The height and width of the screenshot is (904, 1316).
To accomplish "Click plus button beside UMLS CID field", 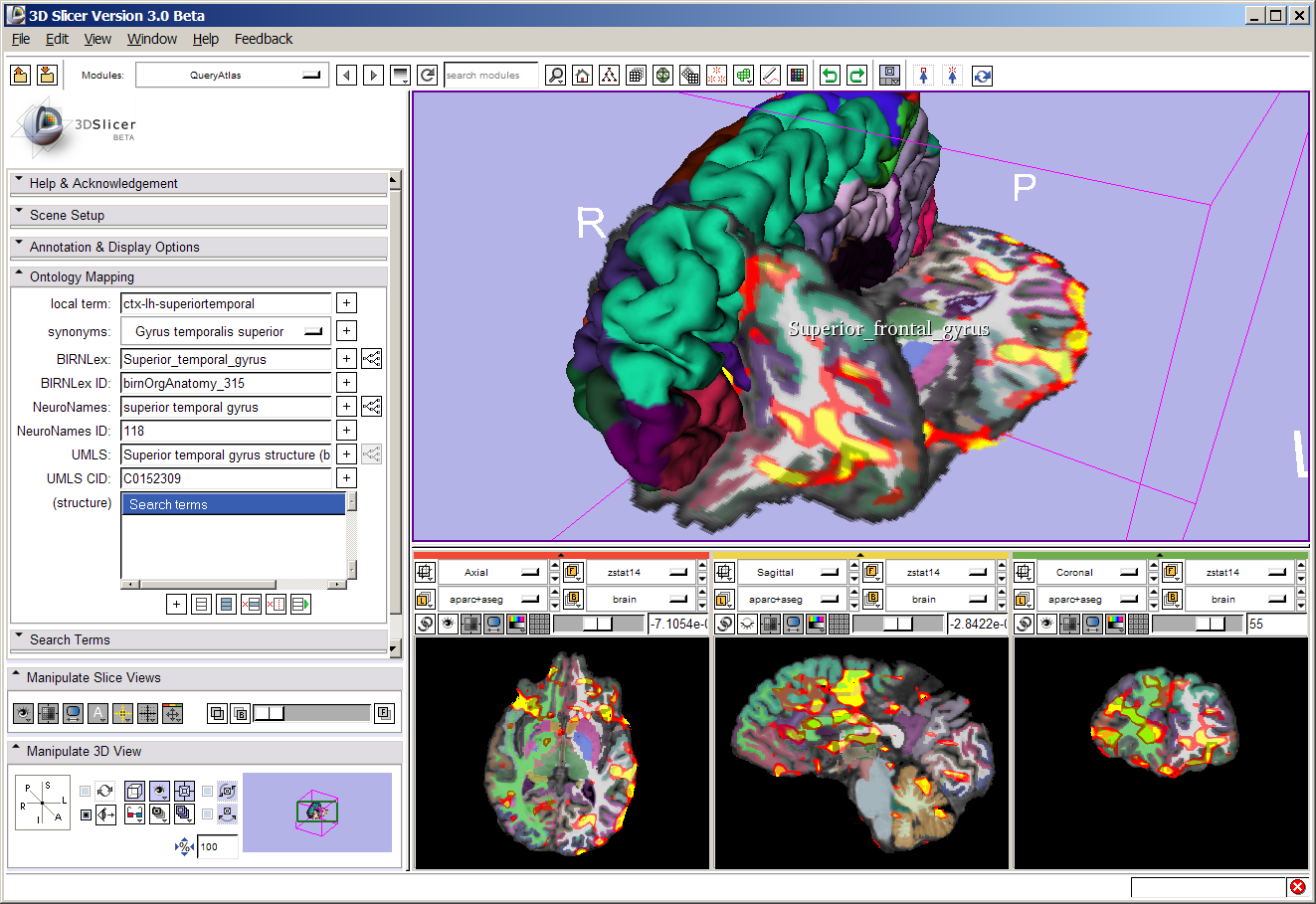I will coord(346,478).
